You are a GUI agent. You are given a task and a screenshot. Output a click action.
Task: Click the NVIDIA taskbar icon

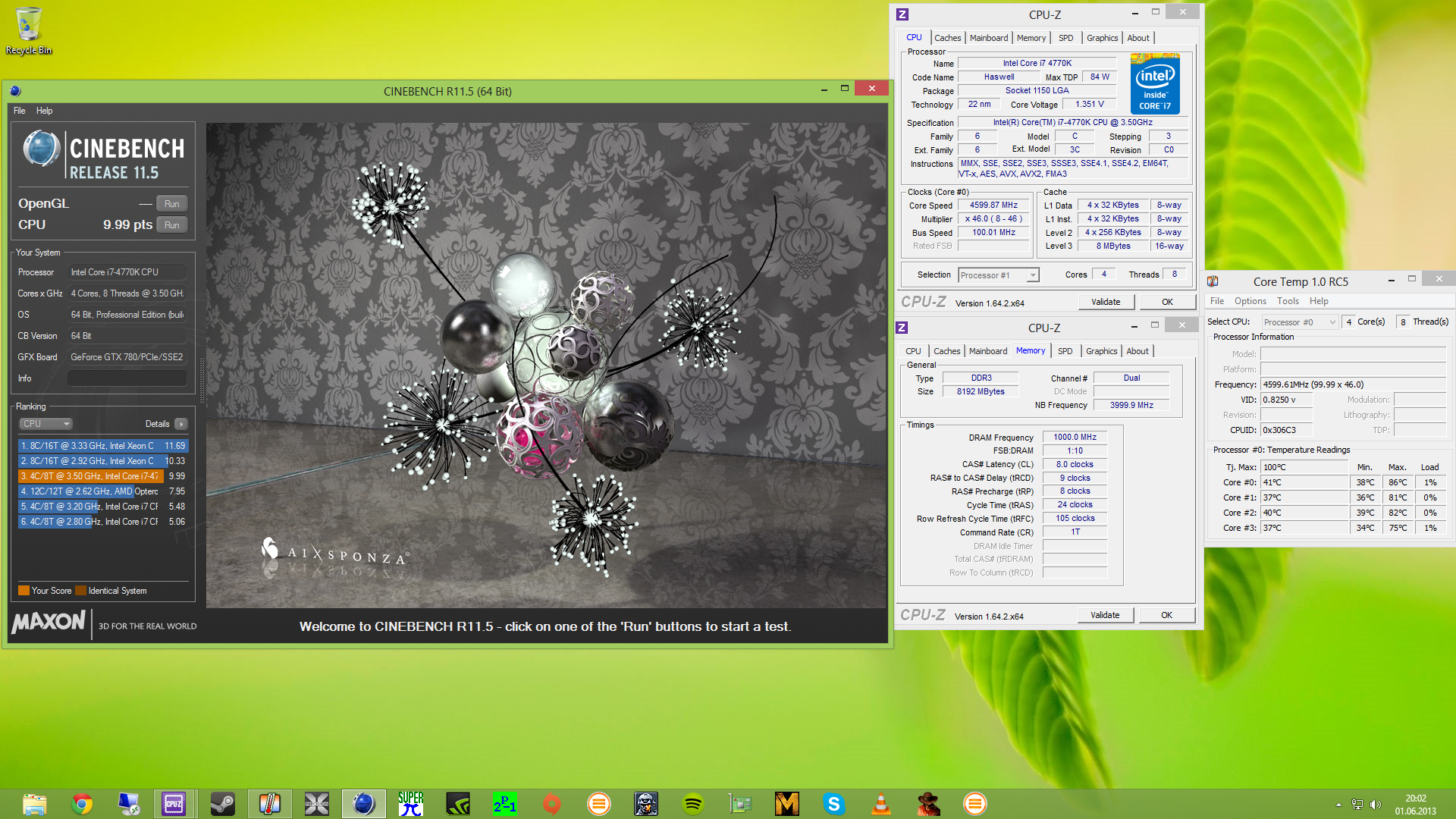[x=457, y=804]
